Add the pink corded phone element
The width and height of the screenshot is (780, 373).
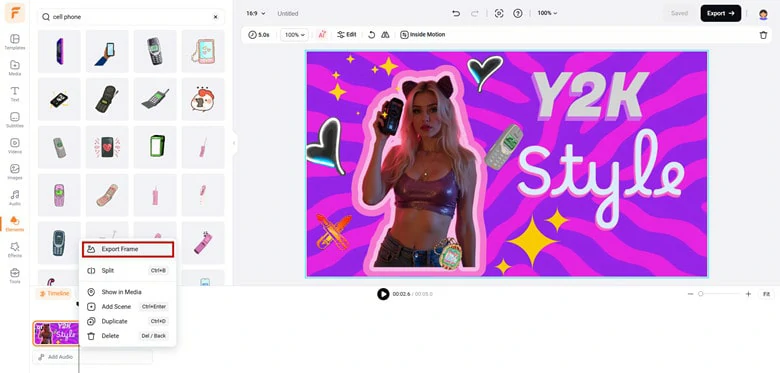203,51
